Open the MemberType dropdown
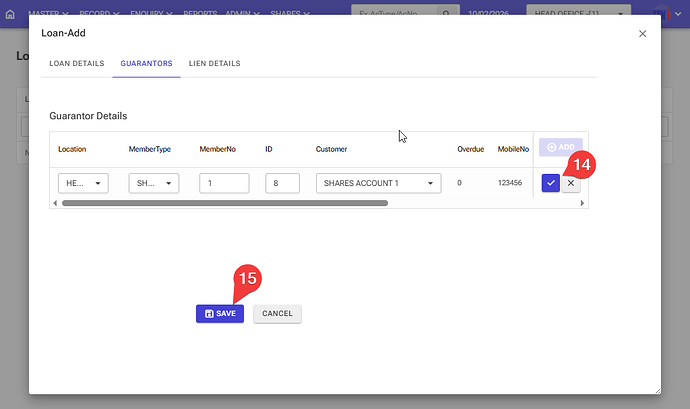 click(154, 183)
